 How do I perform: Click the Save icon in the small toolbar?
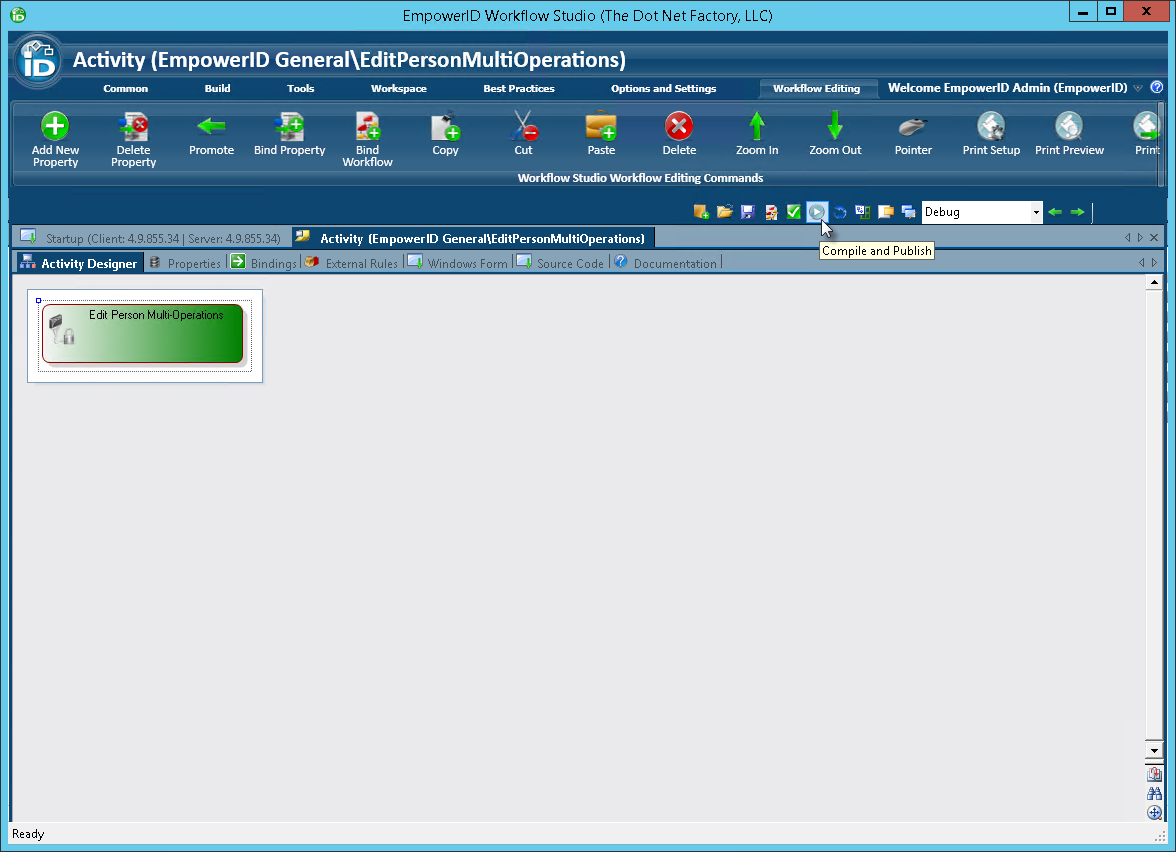747,212
